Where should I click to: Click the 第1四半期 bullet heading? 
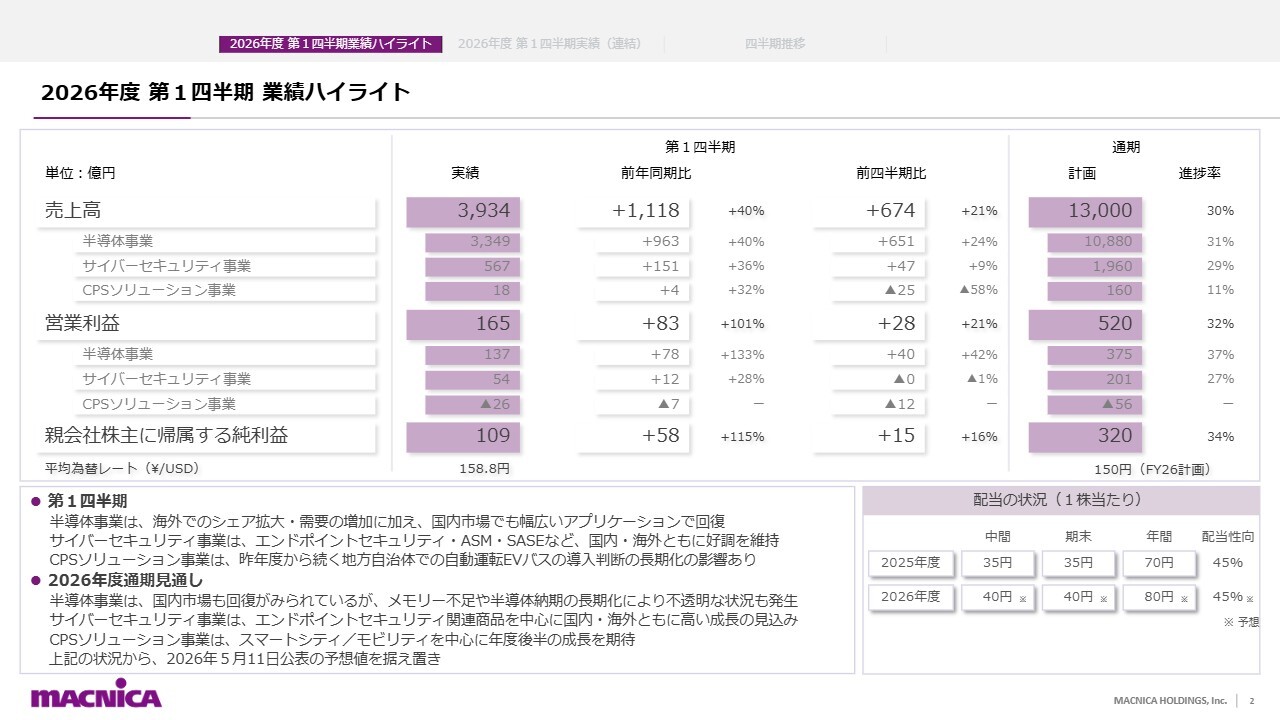point(88,501)
